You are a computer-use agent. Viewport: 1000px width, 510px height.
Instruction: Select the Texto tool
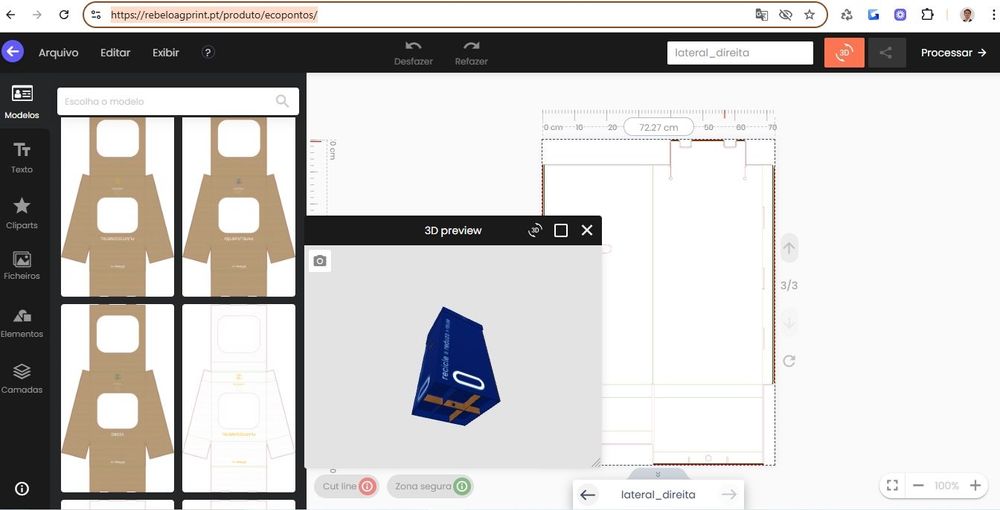click(22, 157)
